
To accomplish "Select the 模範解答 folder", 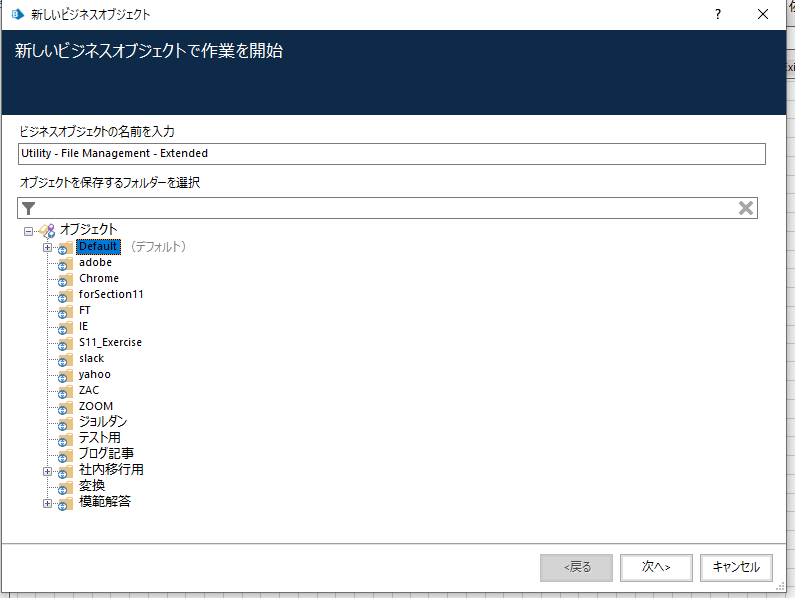I will (105, 502).
